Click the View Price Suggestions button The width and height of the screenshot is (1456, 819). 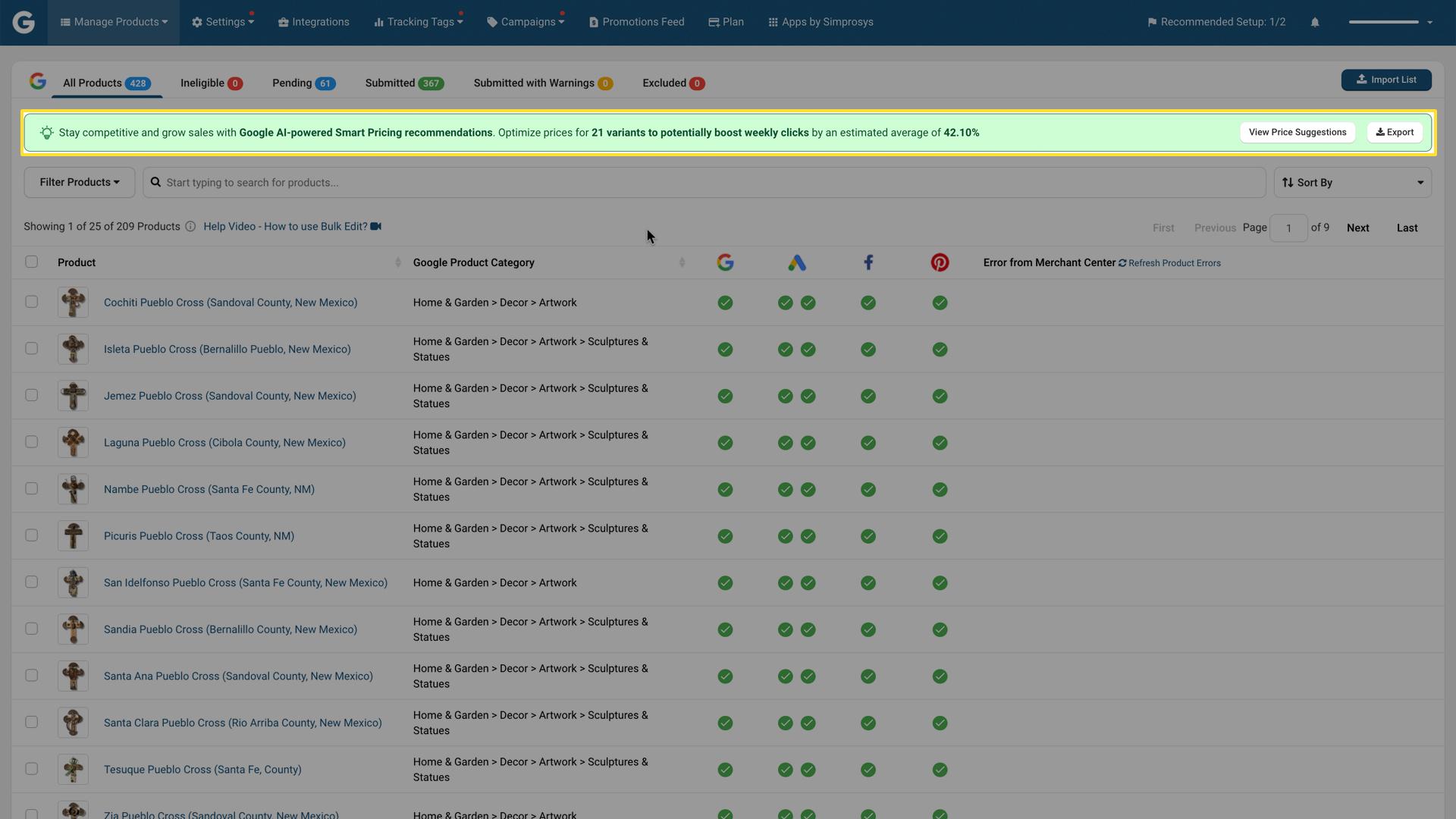point(1298,132)
